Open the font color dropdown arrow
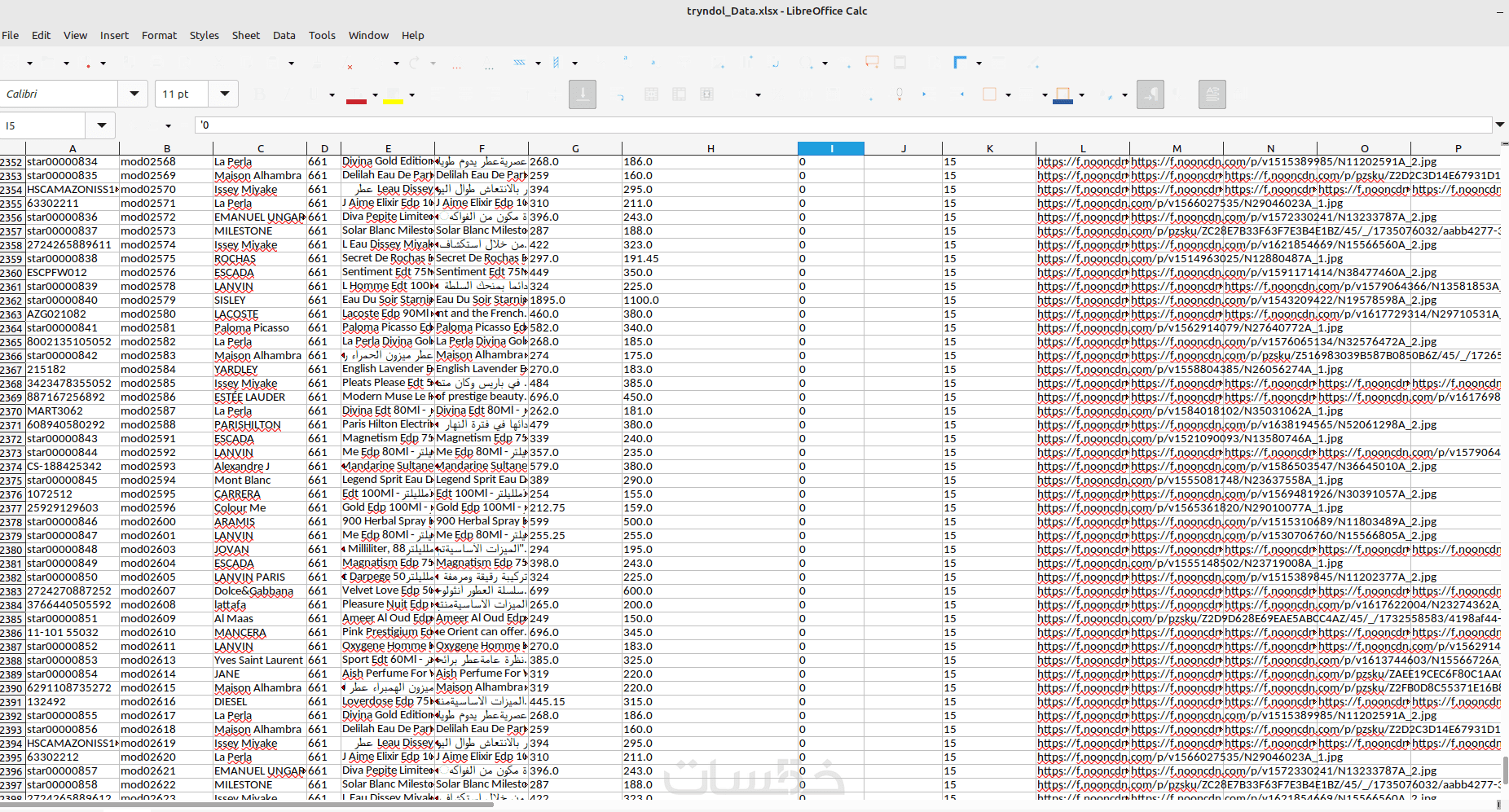The image size is (1509, 812). click(375, 94)
